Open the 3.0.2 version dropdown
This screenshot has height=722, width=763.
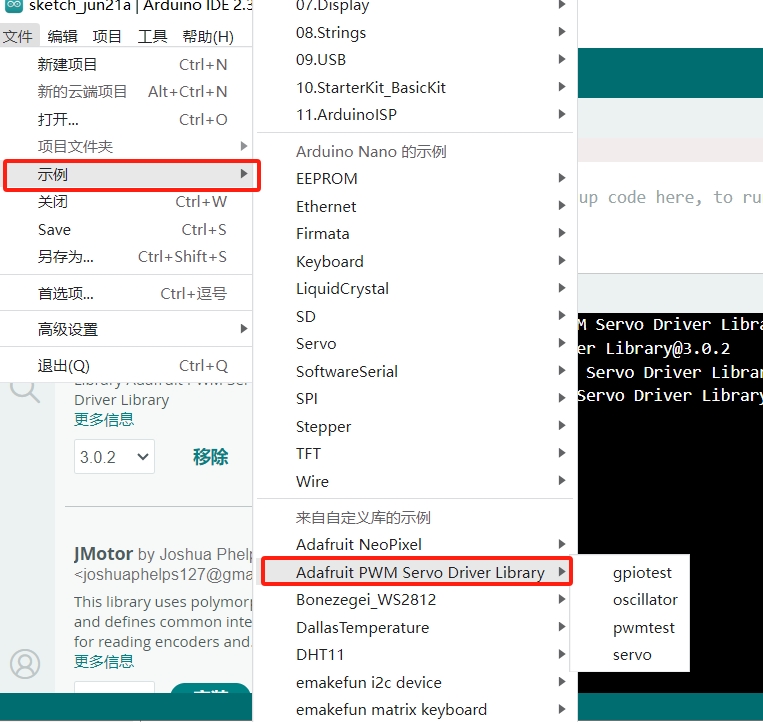tap(114, 457)
